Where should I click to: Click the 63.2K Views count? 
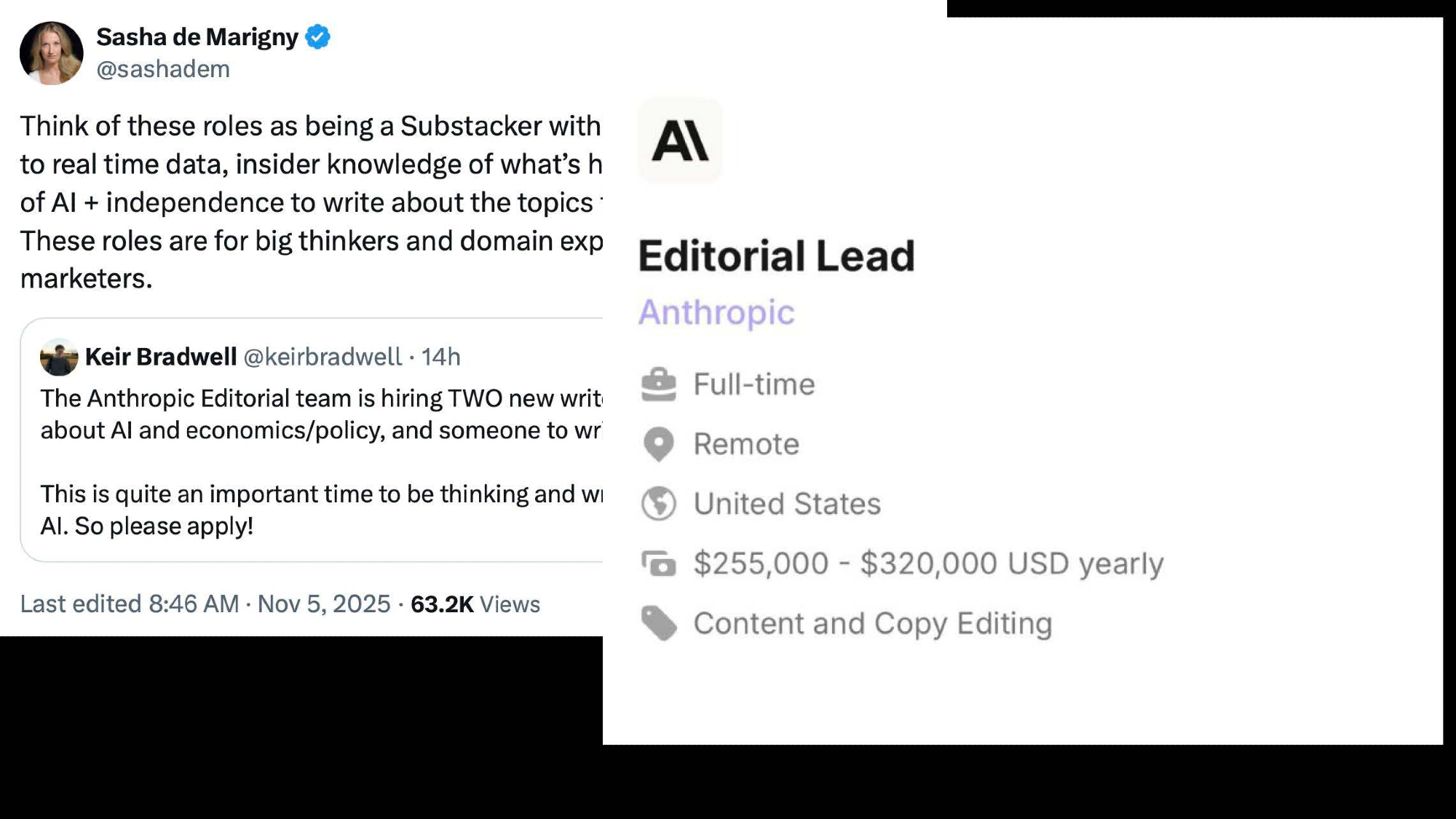[475, 604]
